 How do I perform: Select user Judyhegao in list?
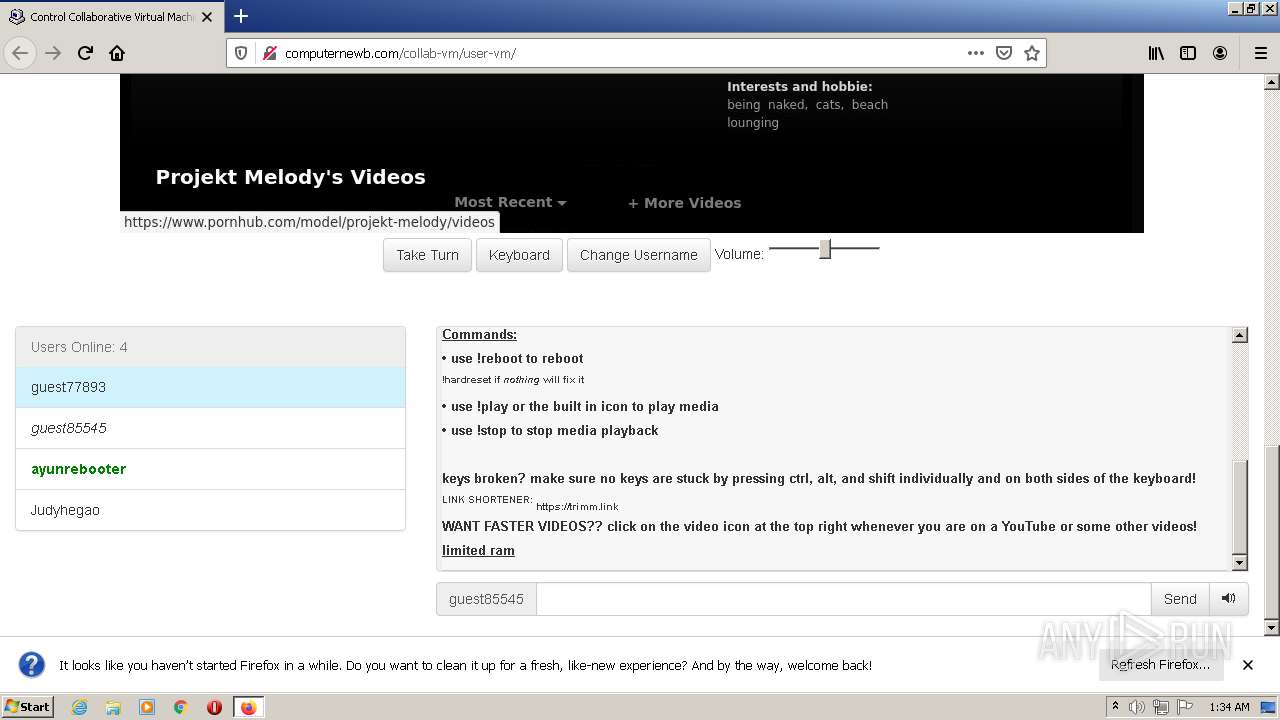210,510
